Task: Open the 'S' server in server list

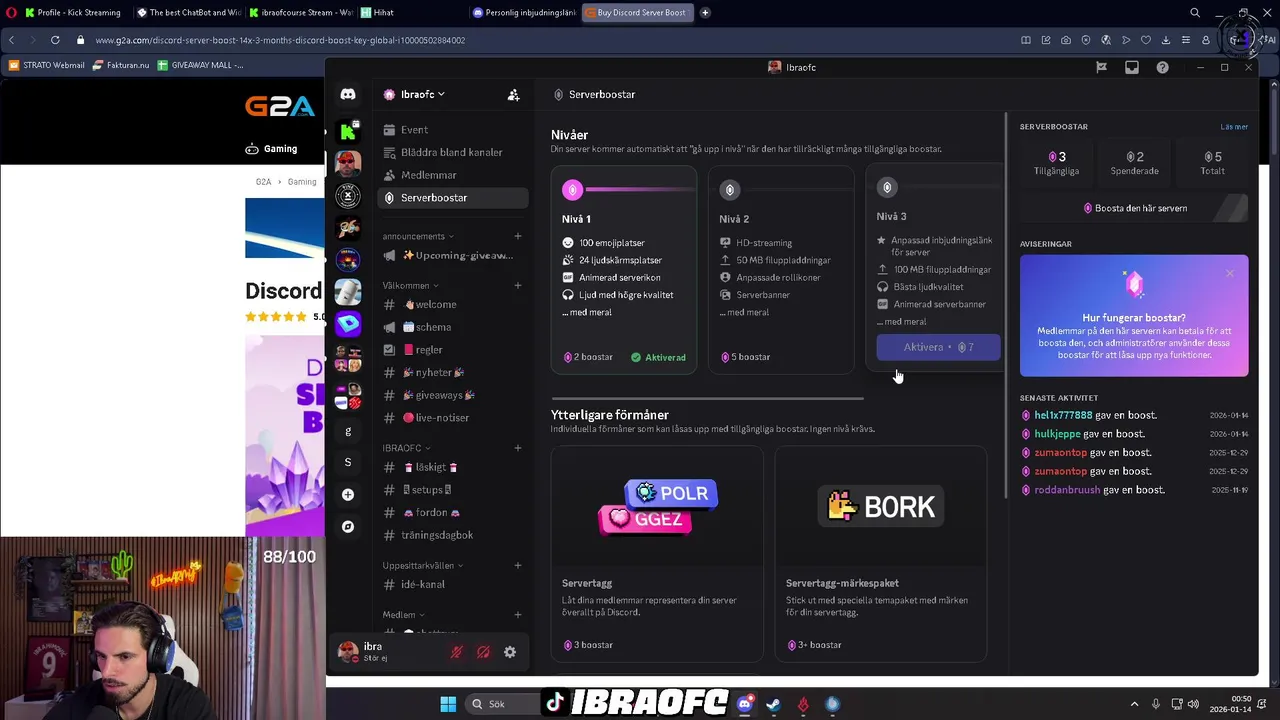Action: coord(348,463)
